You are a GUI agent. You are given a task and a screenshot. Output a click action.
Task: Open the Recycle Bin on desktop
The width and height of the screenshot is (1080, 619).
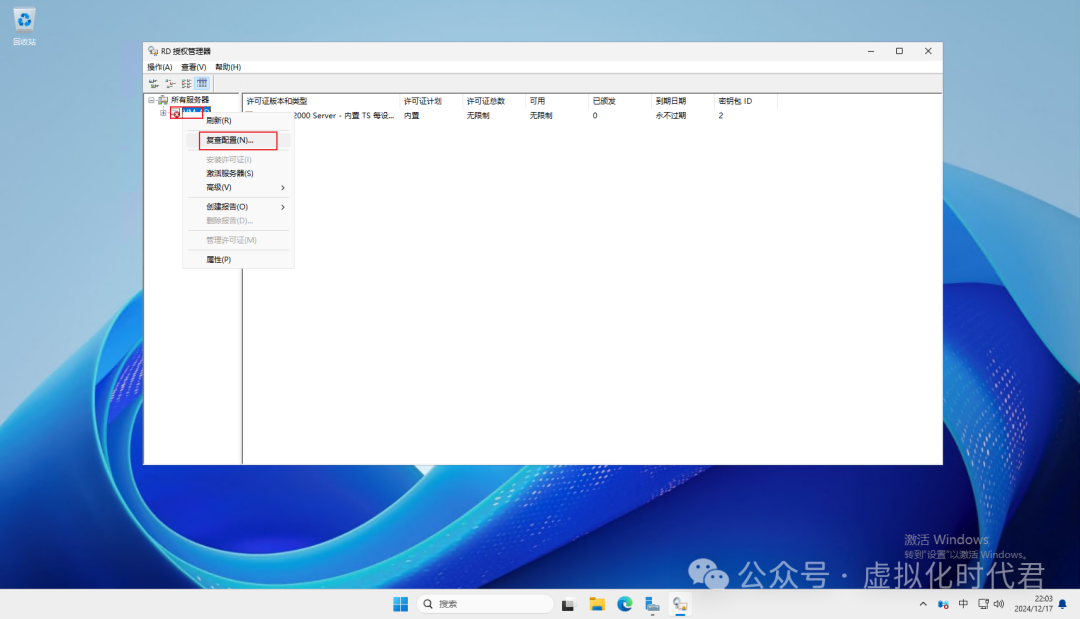pos(24,20)
